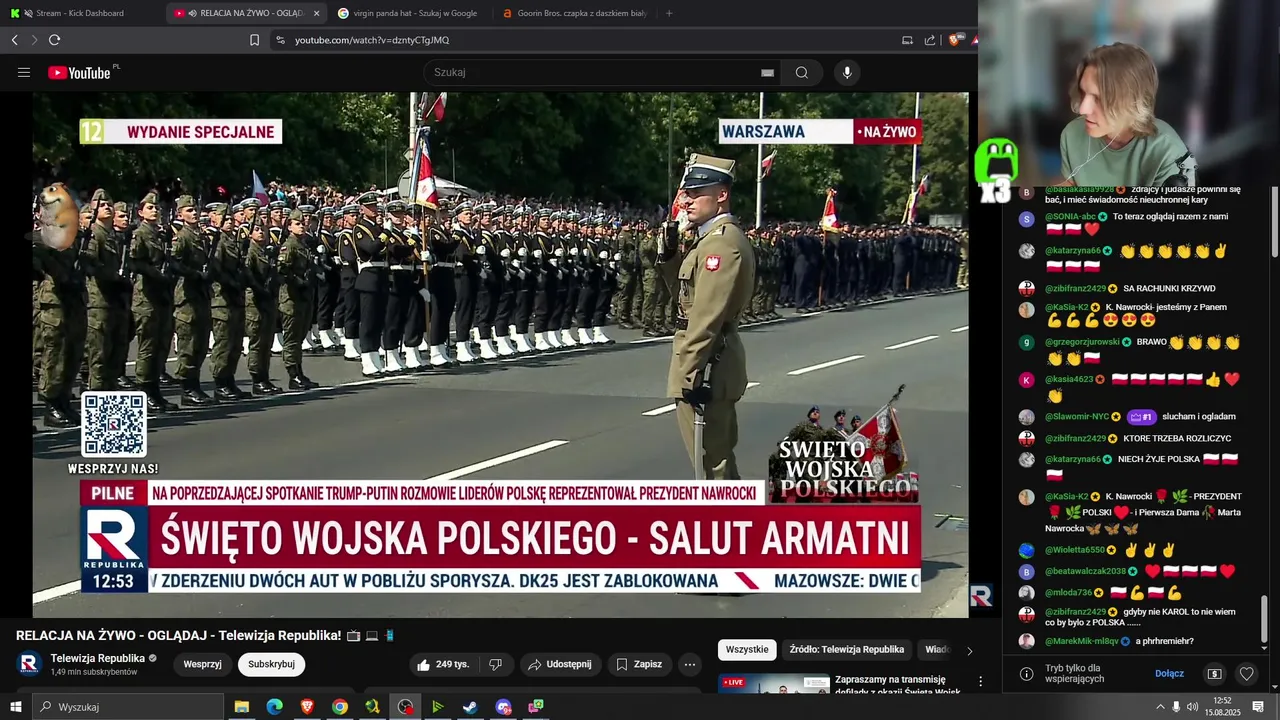
Task: Click the youtube.com address bar URL
Action: (372, 40)
